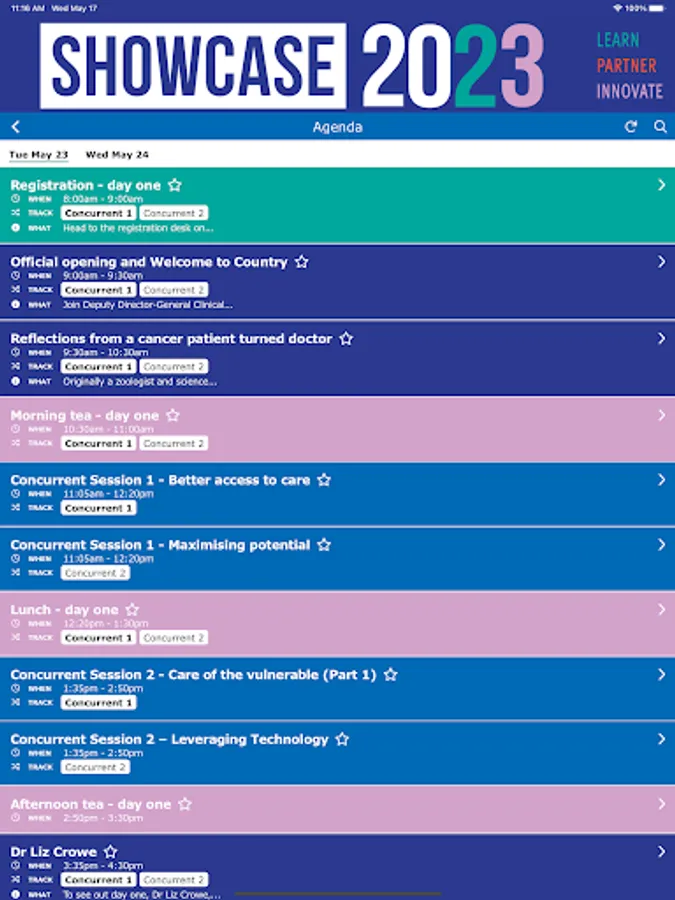Favorite Registration - day one session
Viewport: 675px width, 900px height.
point(175,185)
